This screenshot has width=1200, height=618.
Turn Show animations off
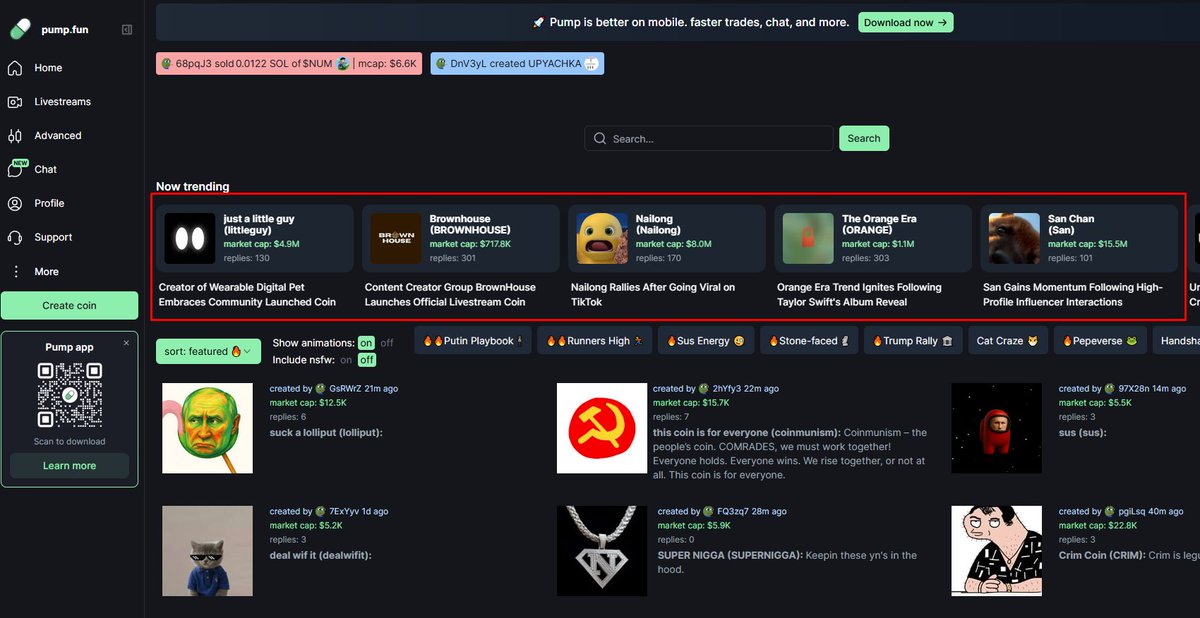tap(387, 343)
